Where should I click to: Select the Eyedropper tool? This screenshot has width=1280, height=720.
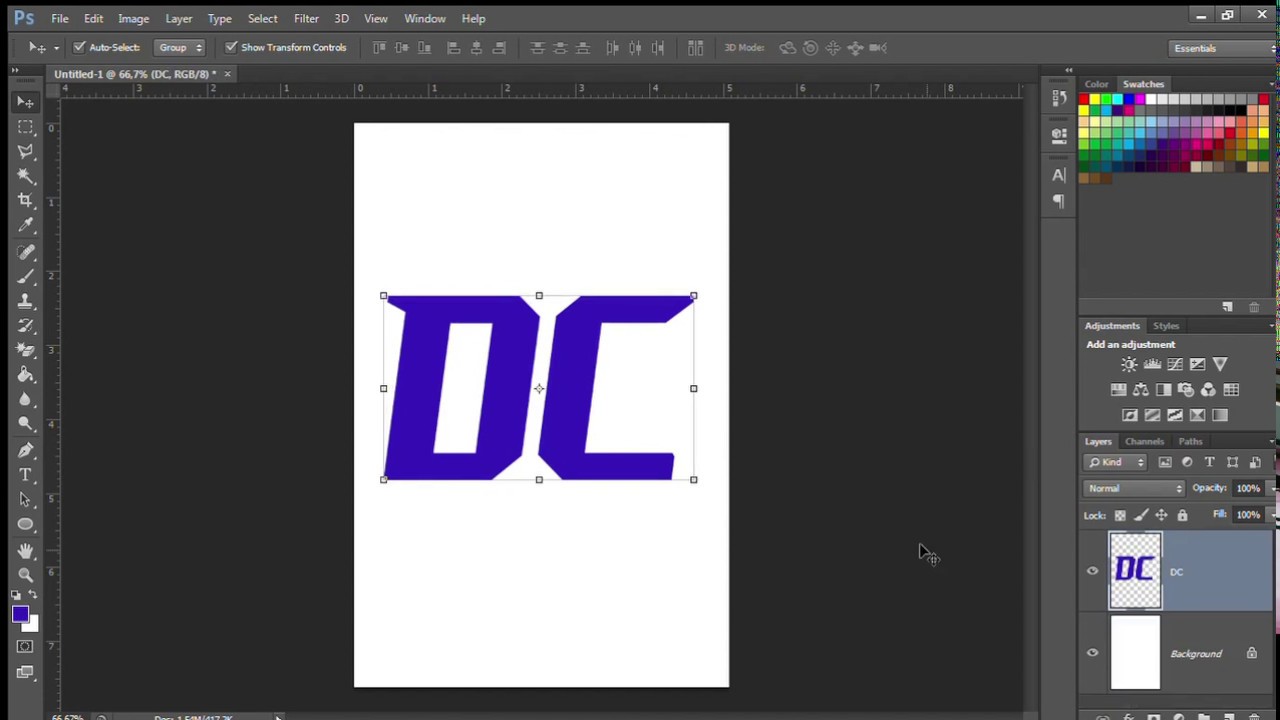click(26, 225)
